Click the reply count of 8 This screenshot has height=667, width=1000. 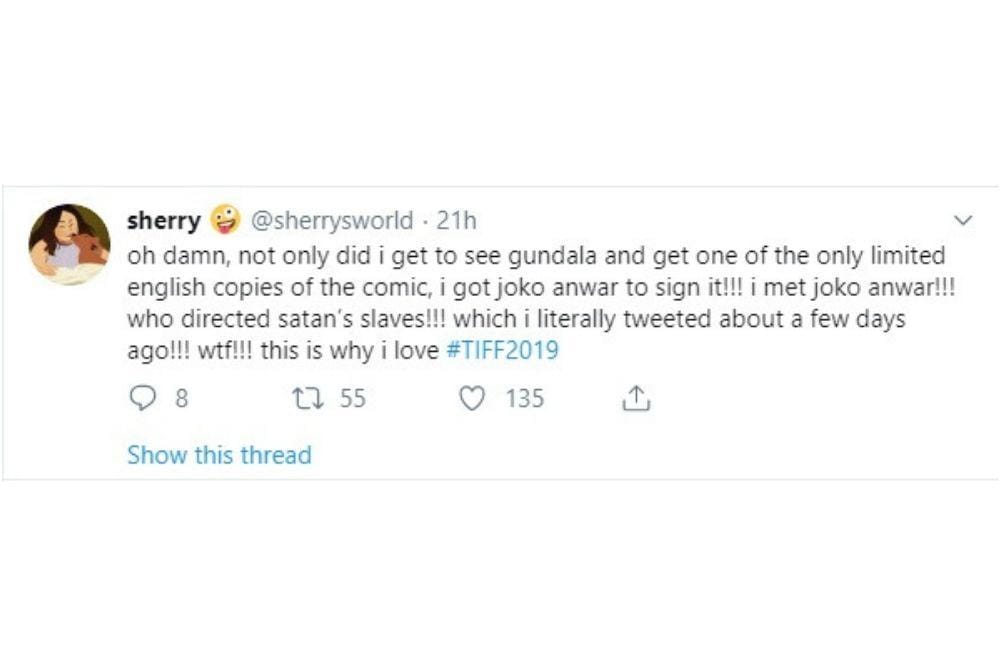[x=181, y=399]
